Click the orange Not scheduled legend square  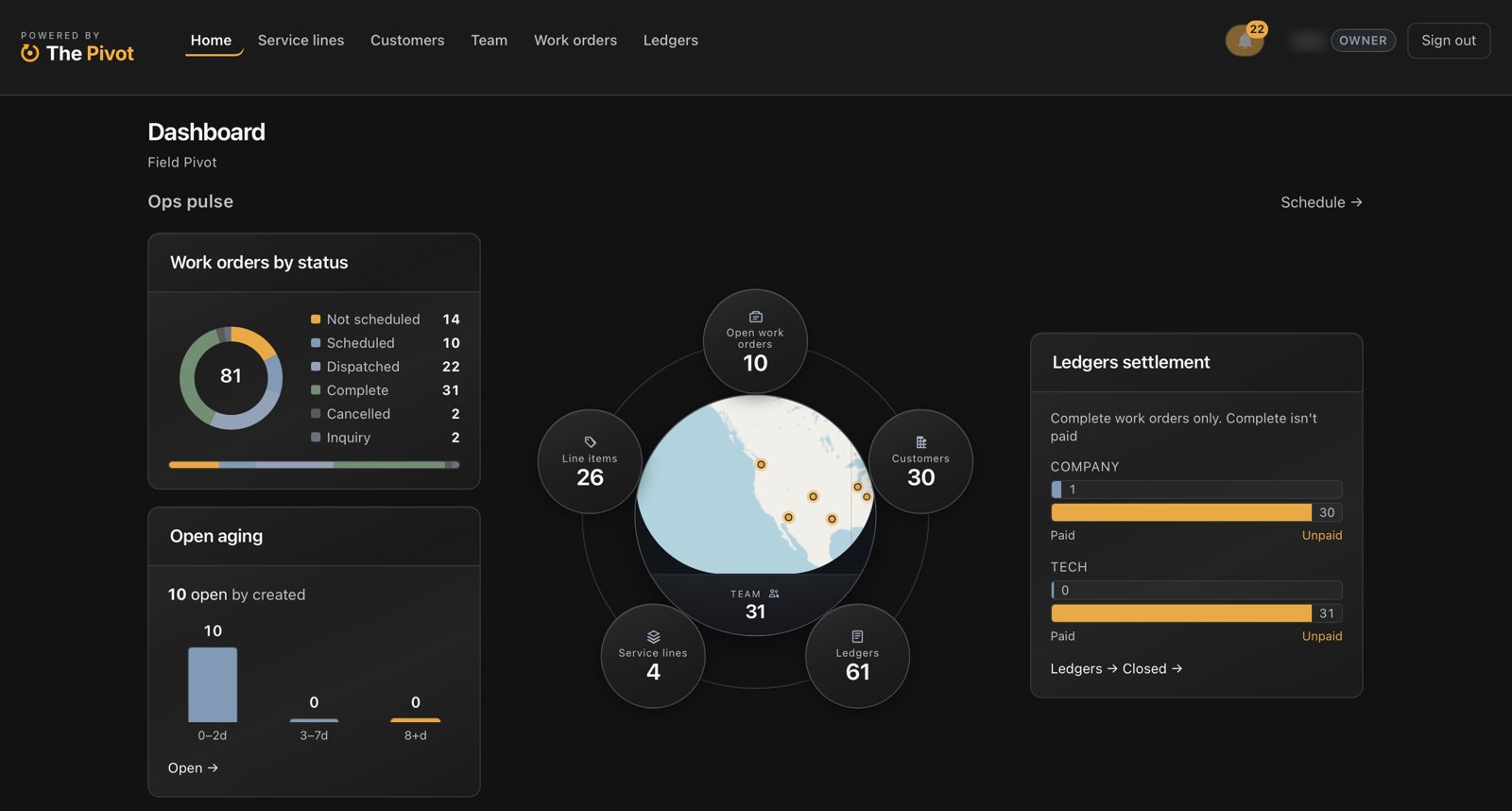316,319
